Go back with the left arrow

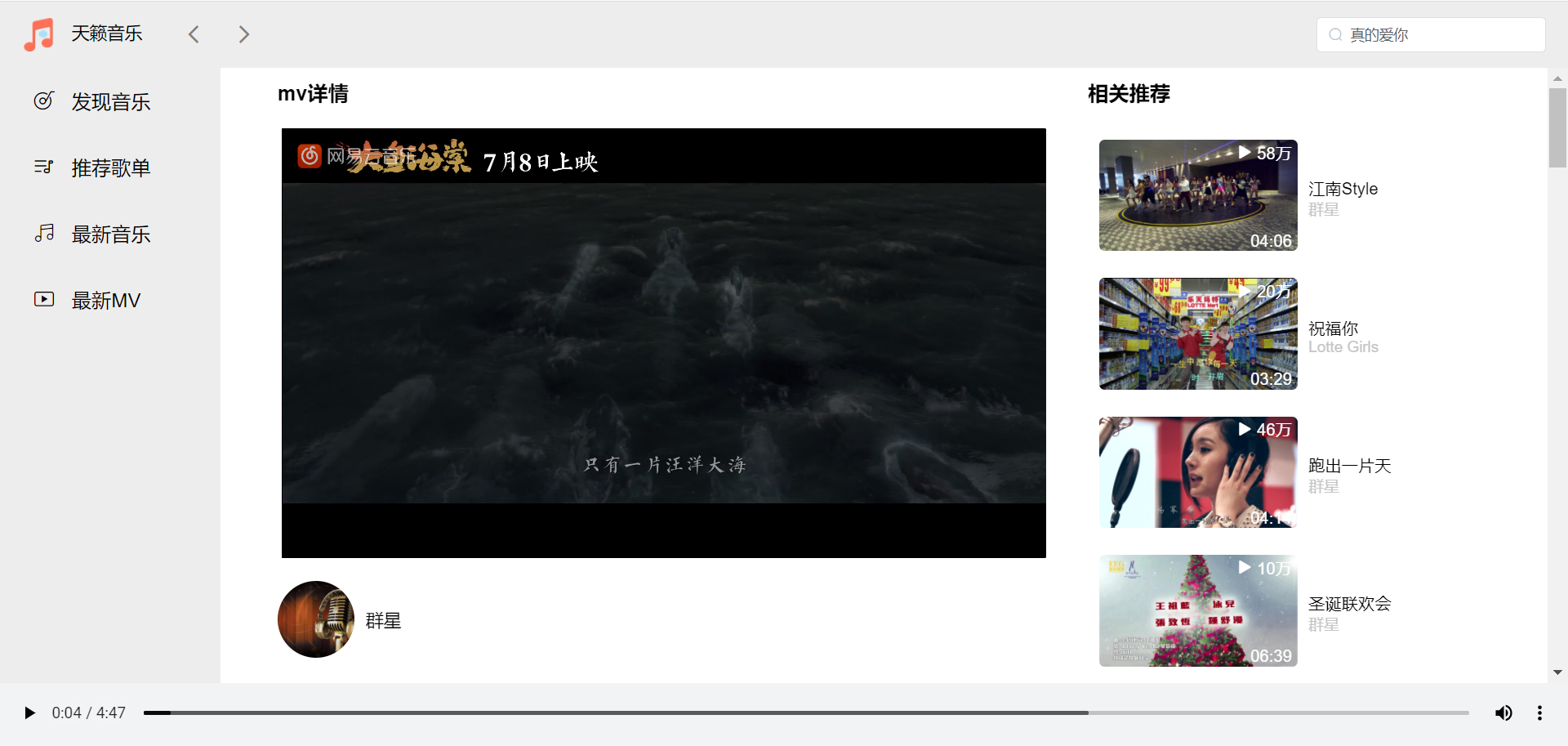click(x=194, y=34)
